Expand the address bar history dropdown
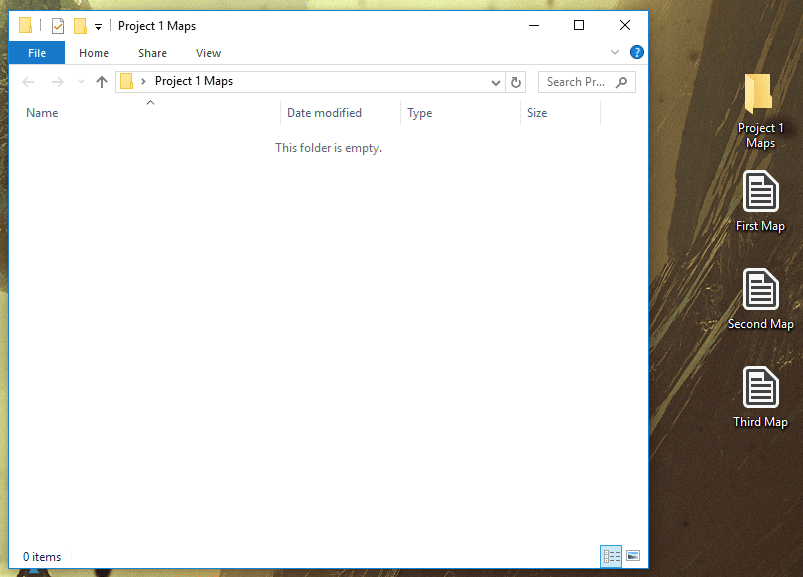This screenshot has height=577, width=803. (x=495, y=82)
